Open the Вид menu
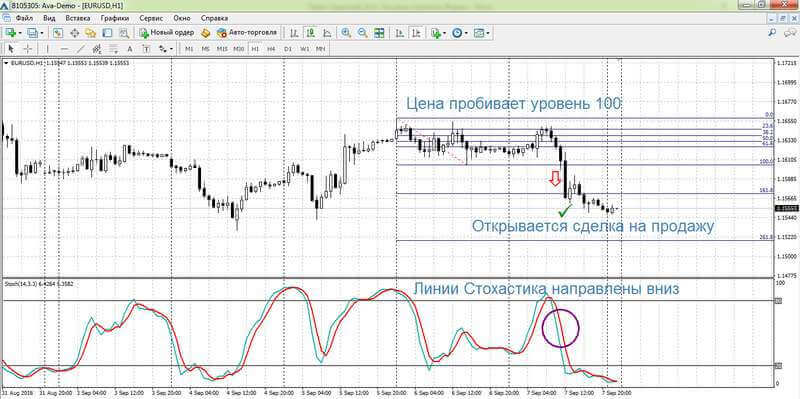Image resolution: width=800 pixels, height=399 pixels. [49, 18]
